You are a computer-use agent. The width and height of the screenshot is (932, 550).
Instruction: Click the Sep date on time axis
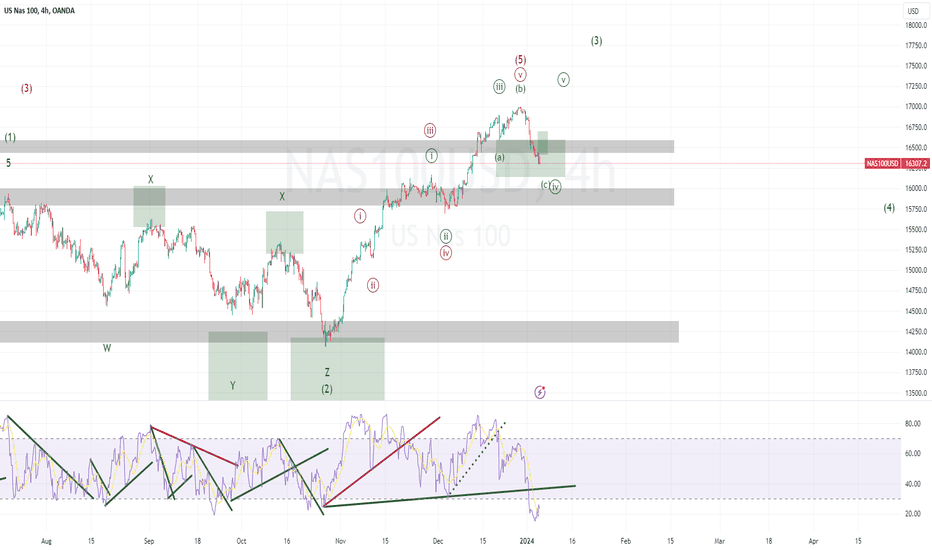click(x=149, y=541)
